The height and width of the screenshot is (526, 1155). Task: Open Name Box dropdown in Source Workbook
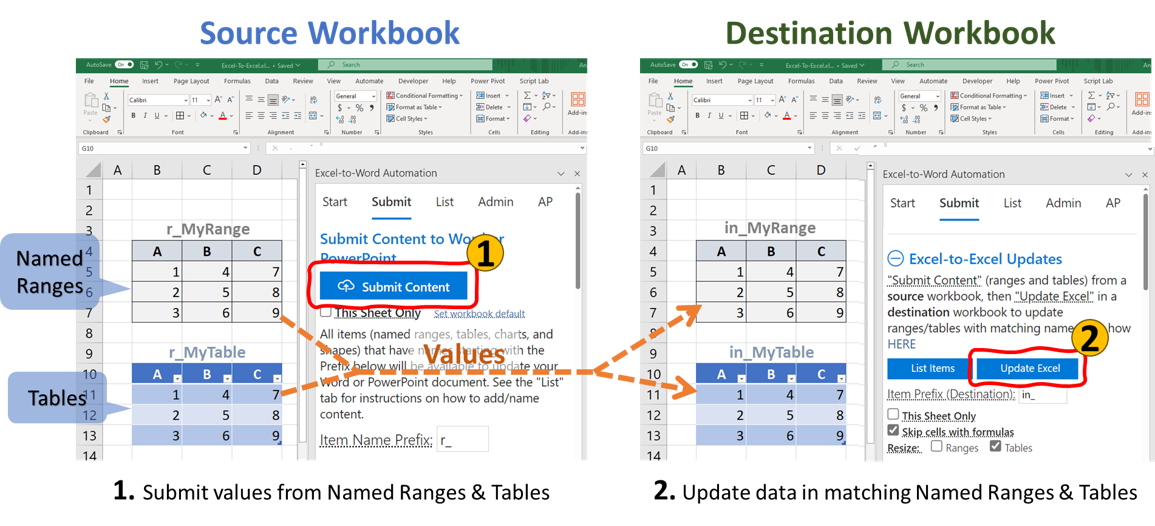(x=246, y=148)
